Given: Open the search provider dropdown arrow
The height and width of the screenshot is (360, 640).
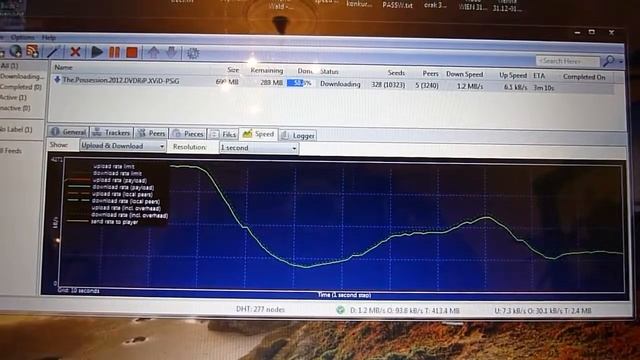Looking at the screenshot, I should 621,62.
